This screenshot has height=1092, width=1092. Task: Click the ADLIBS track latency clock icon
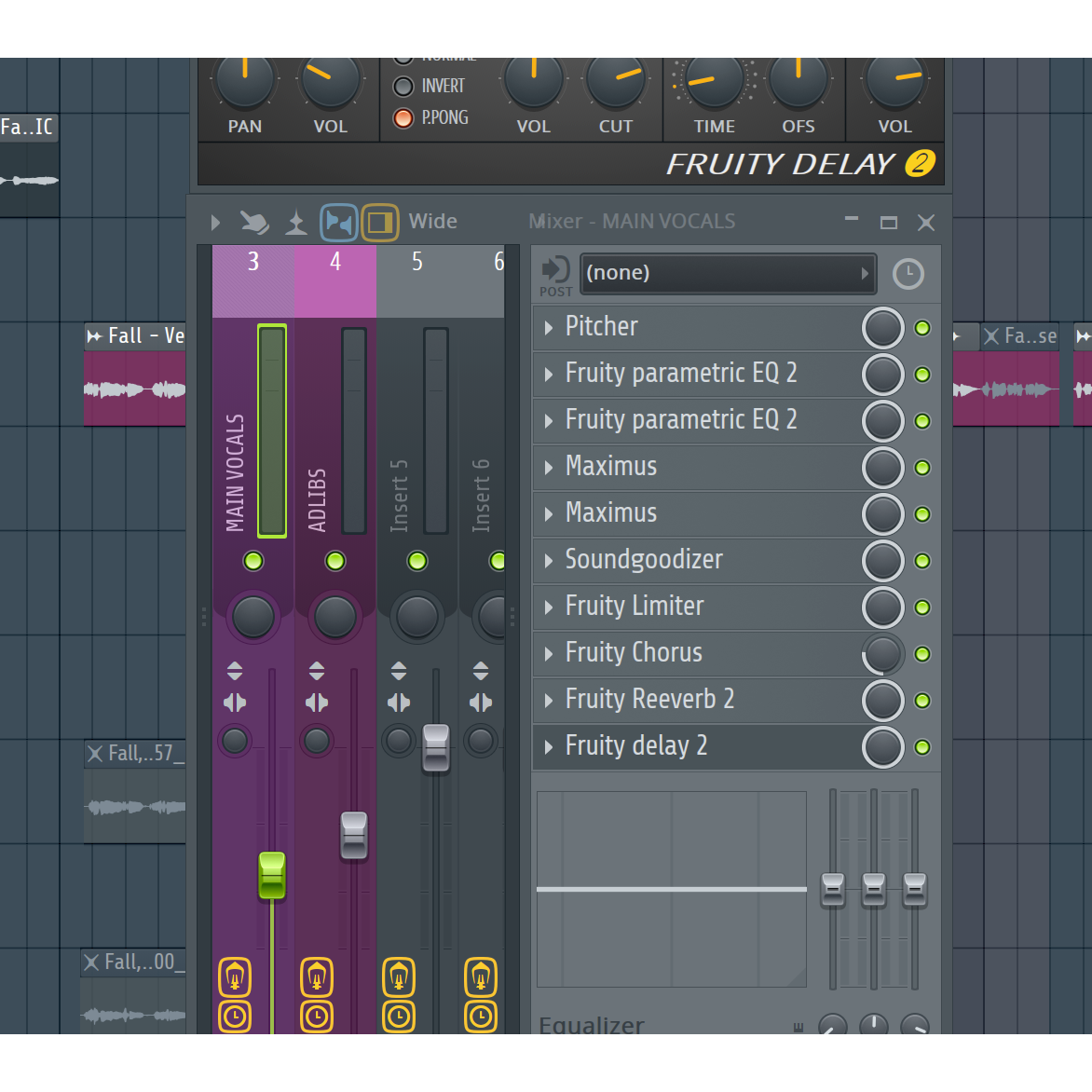pyautogui.click(x=317, y=1017)
